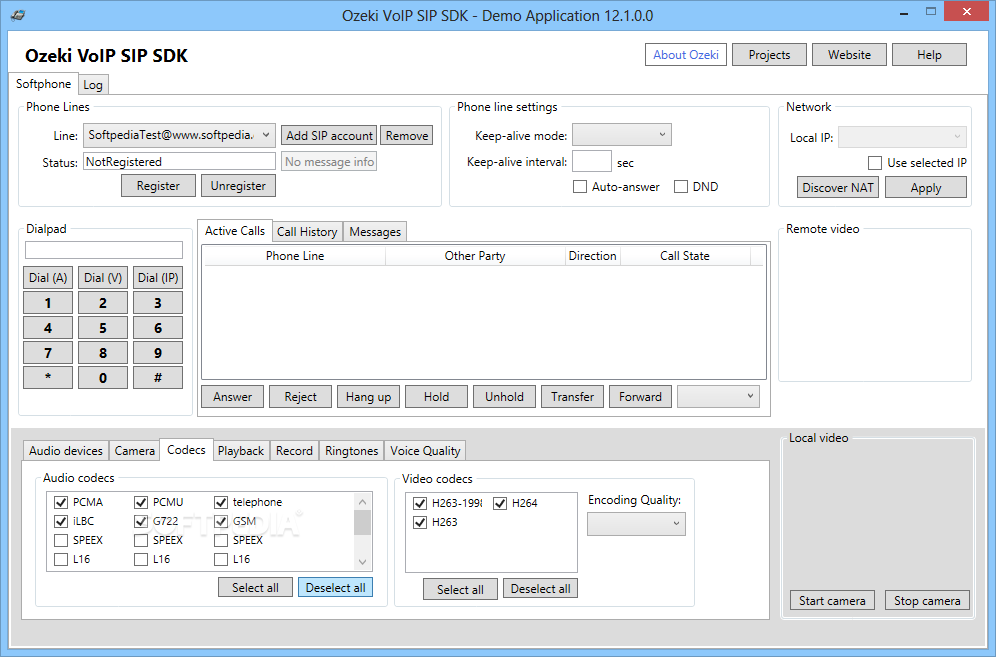Tap dialpad key 5

point(103,328)
